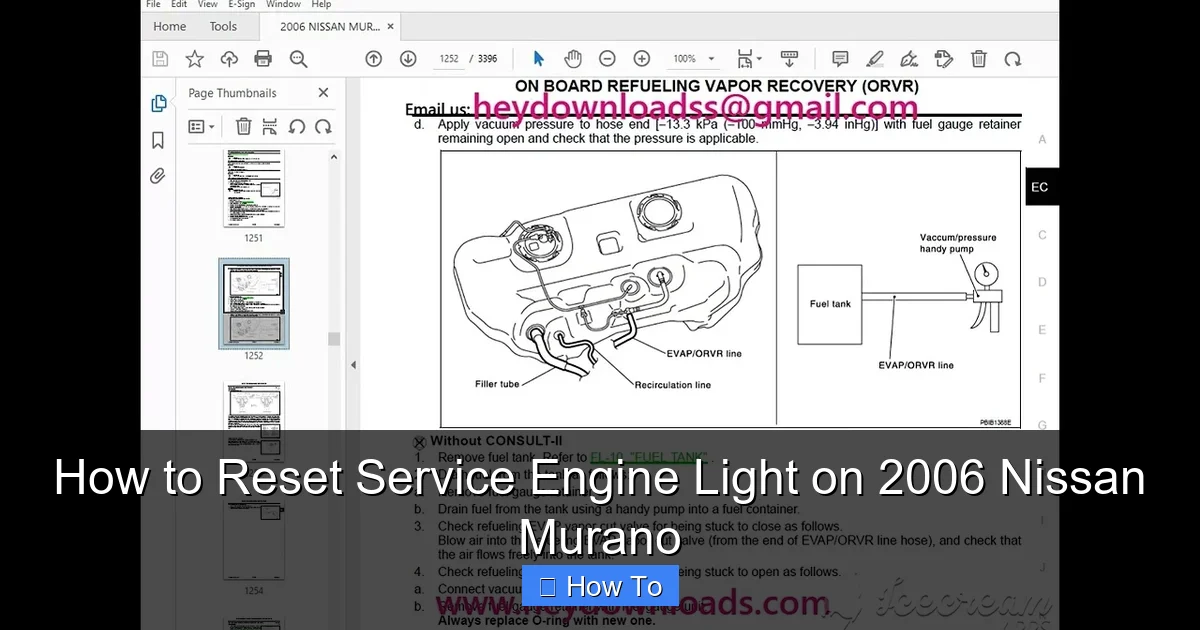Open the Find/Search icon

(298, 58)
